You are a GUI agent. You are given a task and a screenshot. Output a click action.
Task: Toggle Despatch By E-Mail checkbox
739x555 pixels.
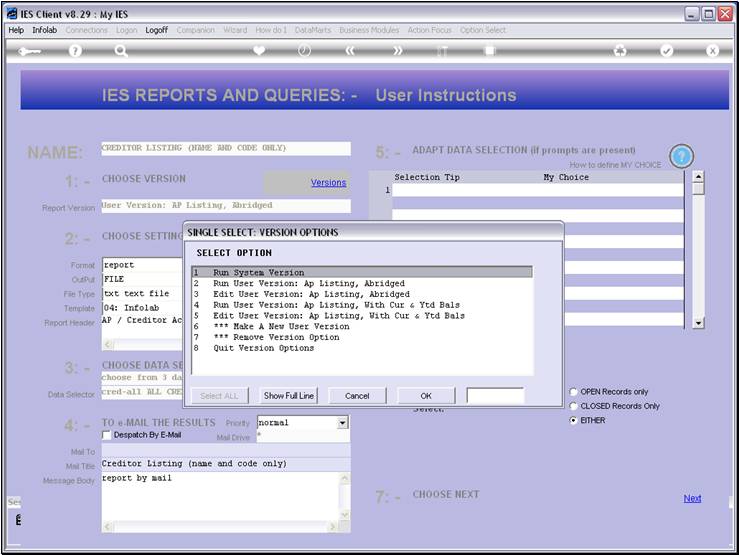click(x=107, y=435)
